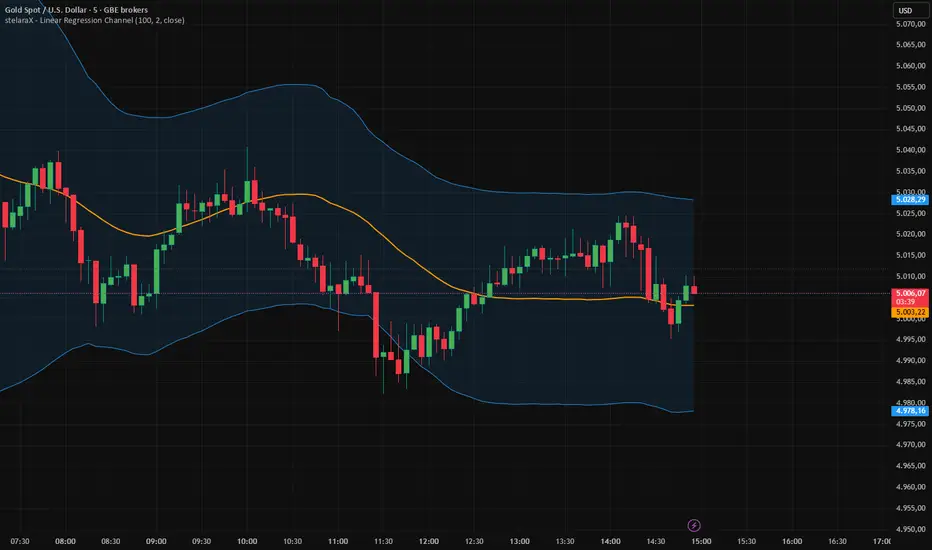Click the 5.040,00 level on price scale
This screenshot has width=932, height=550.
coord(909,150)
